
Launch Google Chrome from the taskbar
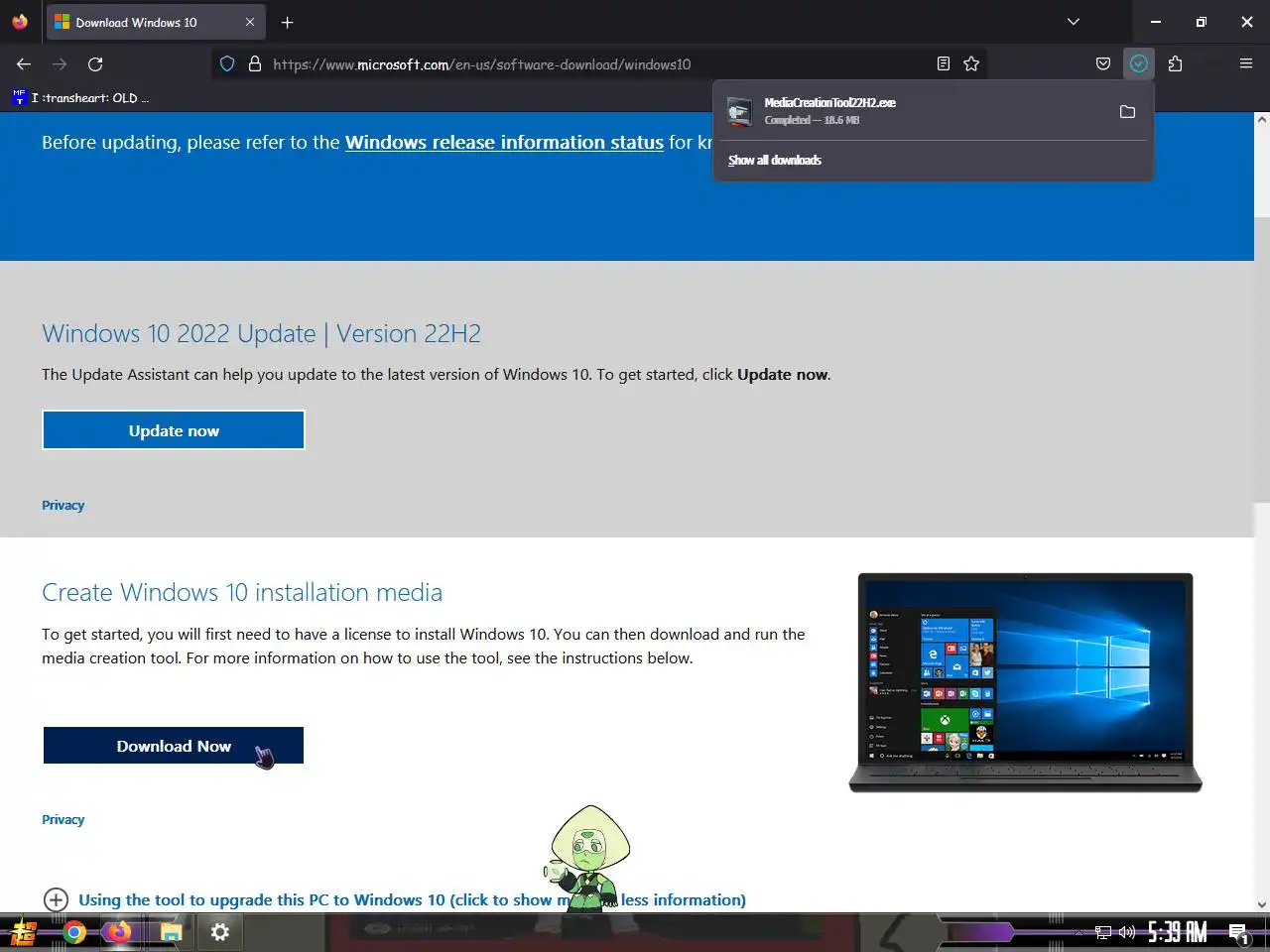(74, 932)
